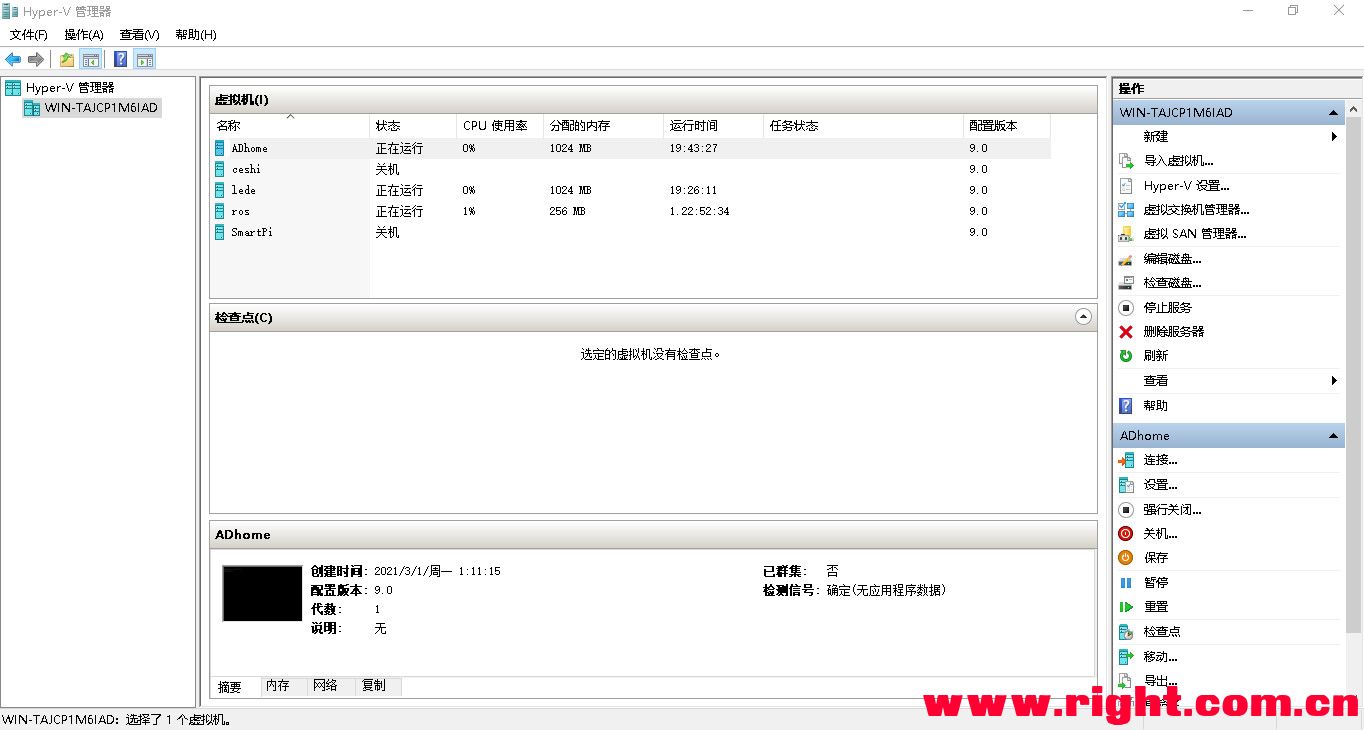1364x730 pixels.
Task: Click the 设置... action for ADhome
Action: pos(1160,485)
